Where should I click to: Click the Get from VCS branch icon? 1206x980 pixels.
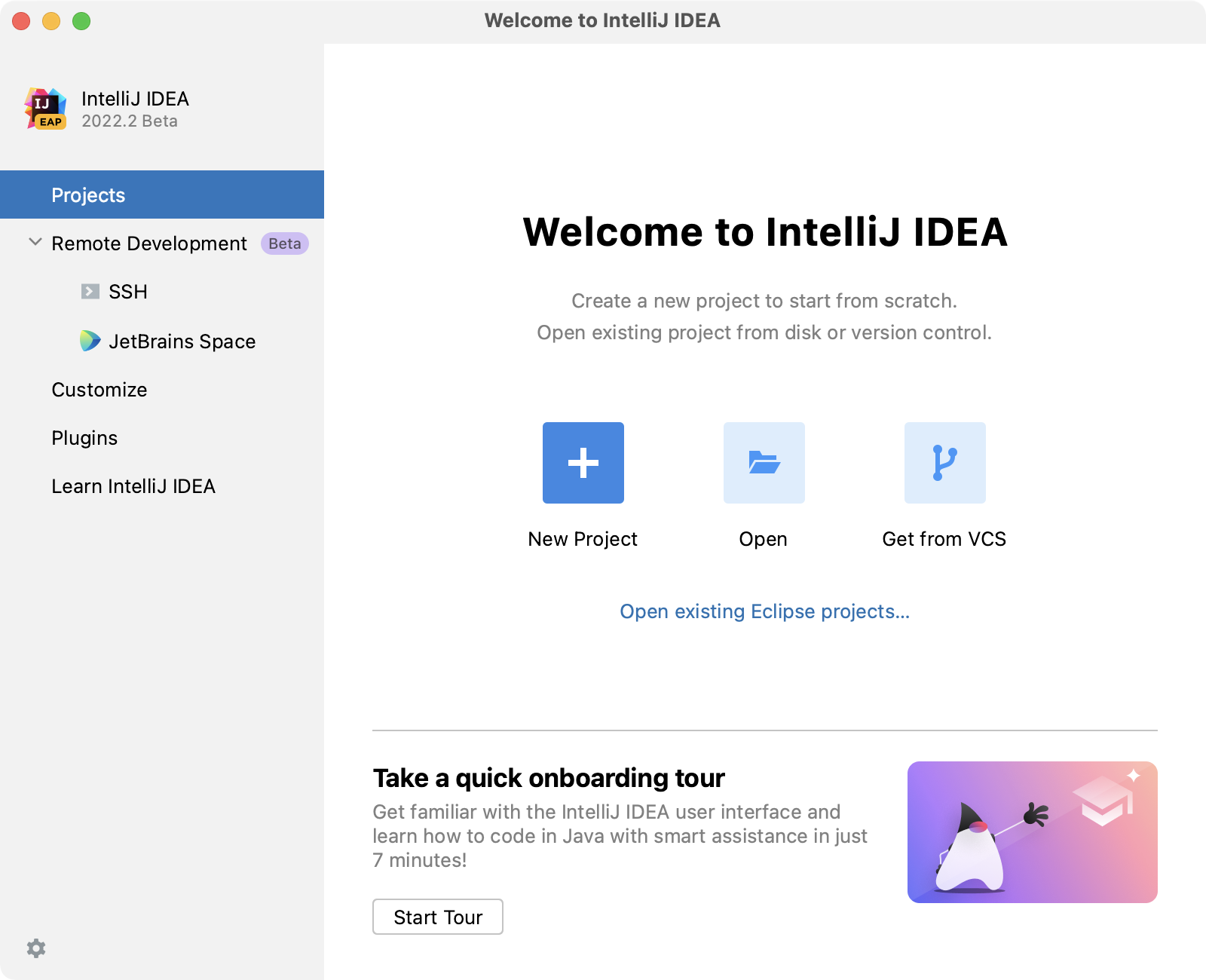click(944, 463)
